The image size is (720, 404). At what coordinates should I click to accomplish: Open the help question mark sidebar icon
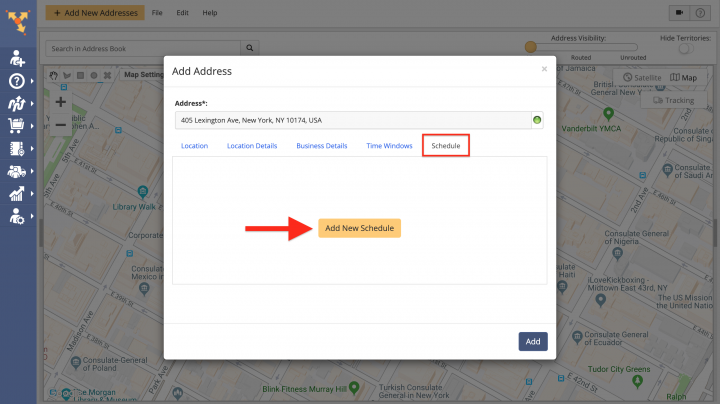coord(17,81)
